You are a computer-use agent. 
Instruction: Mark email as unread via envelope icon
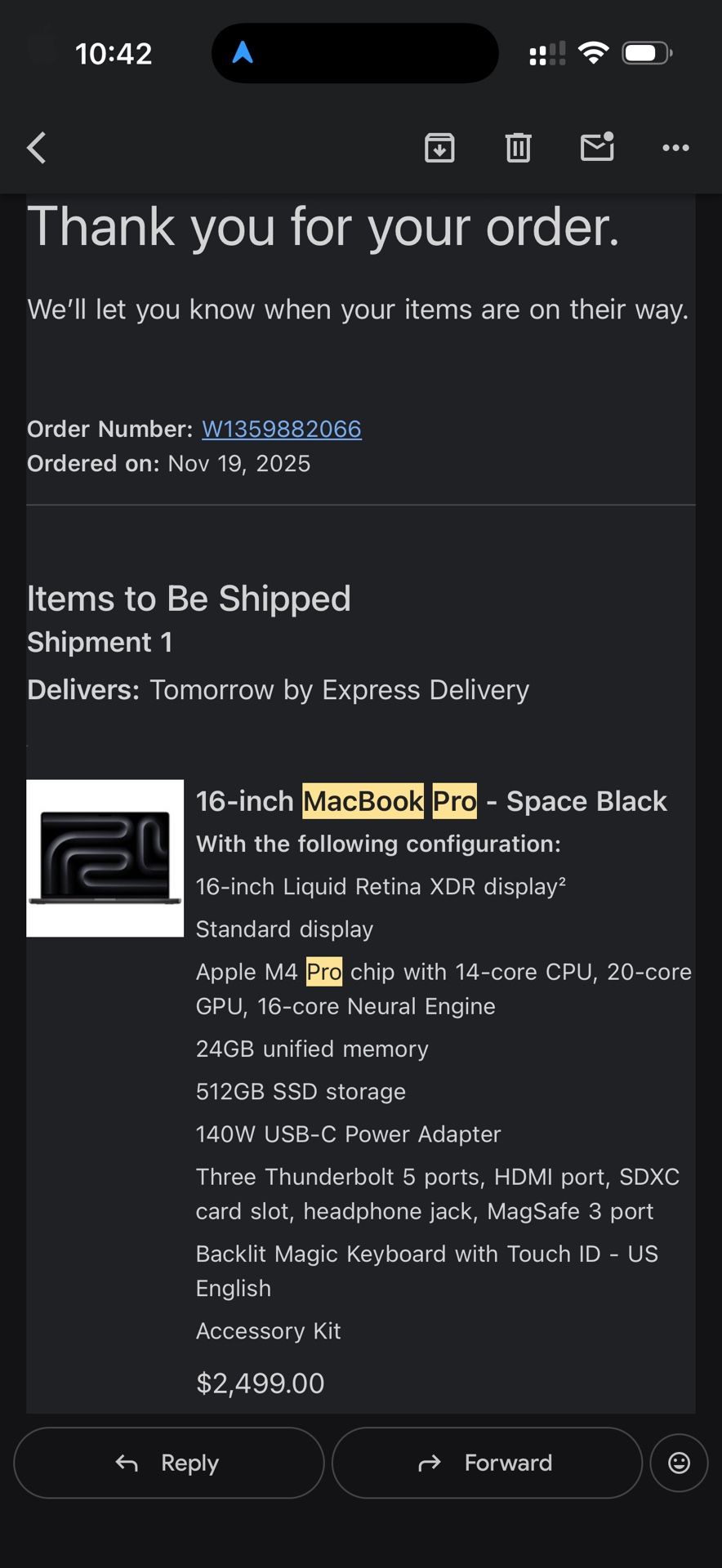click(x=597, y=147)
